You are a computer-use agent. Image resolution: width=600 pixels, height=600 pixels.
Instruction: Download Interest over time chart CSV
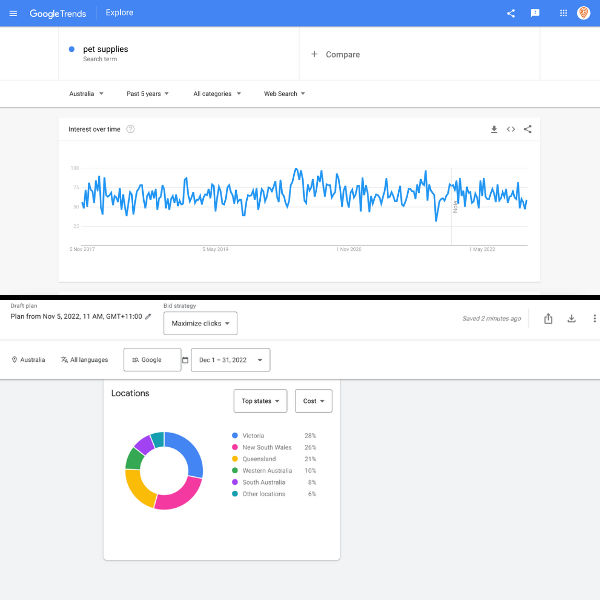pyautogui.click(x=494, y=129)
